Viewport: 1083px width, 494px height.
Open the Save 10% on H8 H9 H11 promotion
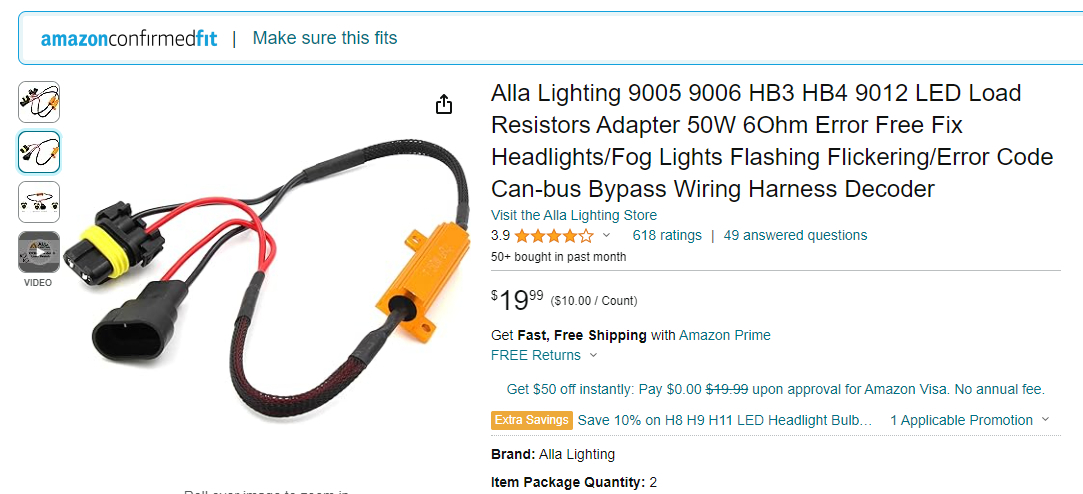coord(725,420)
